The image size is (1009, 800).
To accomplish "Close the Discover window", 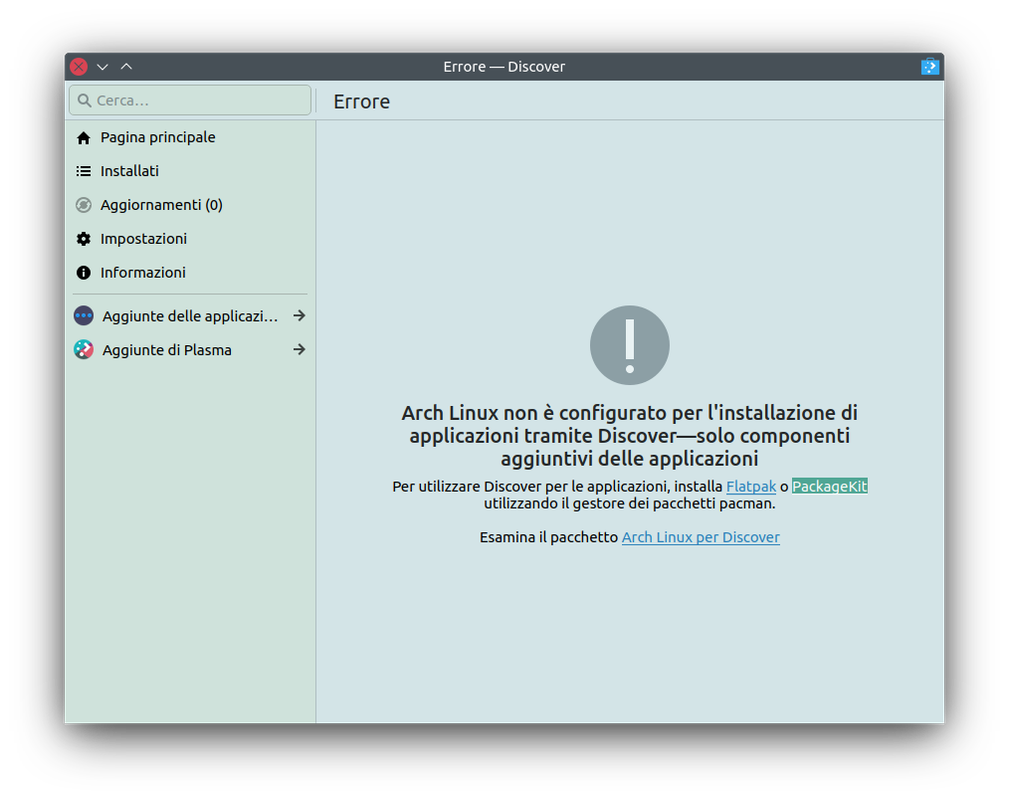I will coord(79,66).
